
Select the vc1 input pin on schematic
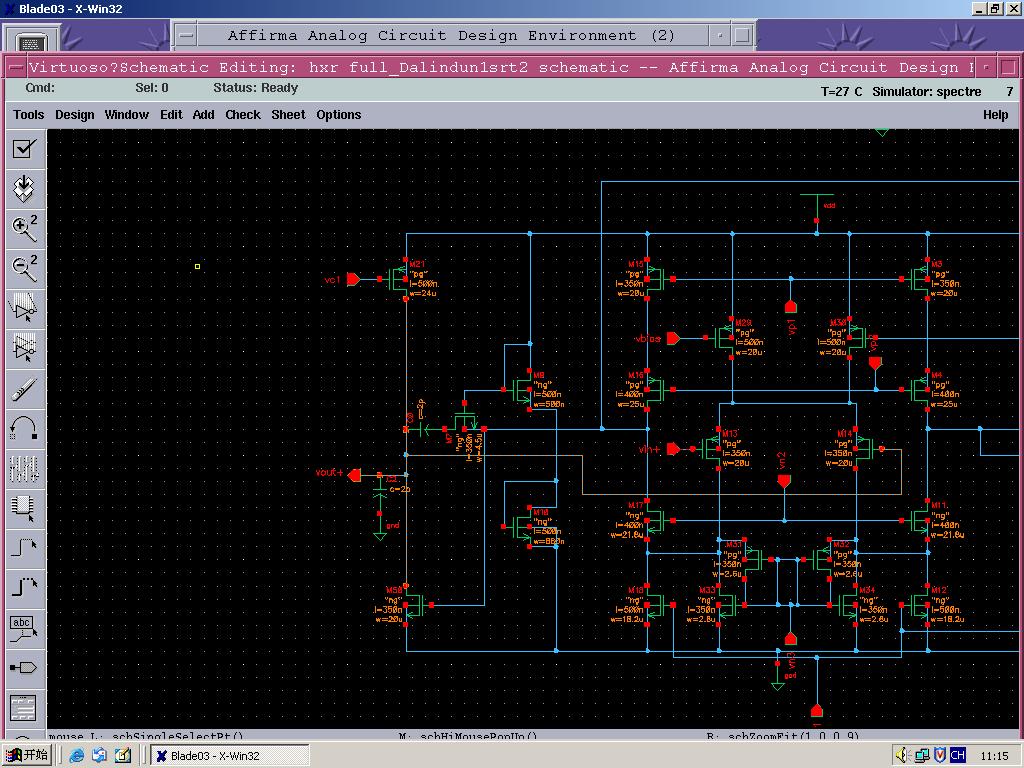[x=353, y=280]
